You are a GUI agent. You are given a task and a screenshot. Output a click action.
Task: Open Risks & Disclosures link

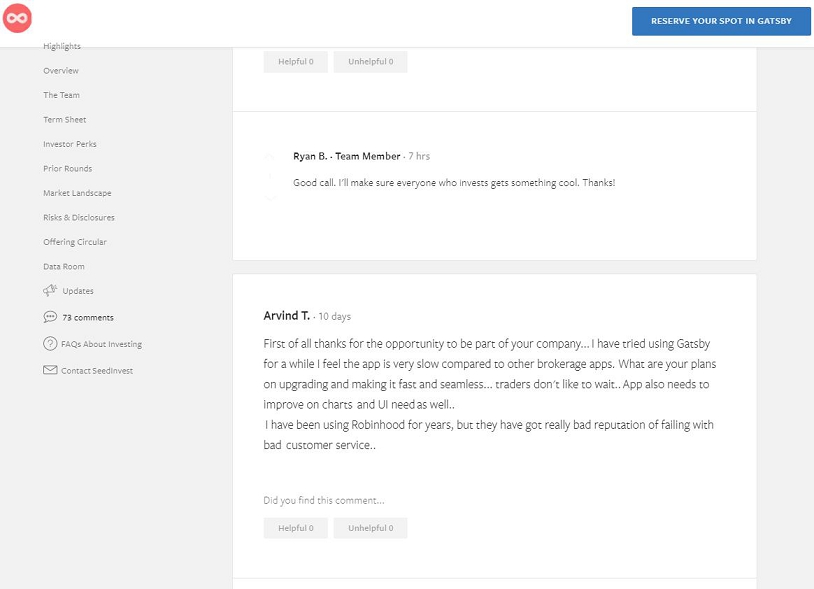(78, 217)
